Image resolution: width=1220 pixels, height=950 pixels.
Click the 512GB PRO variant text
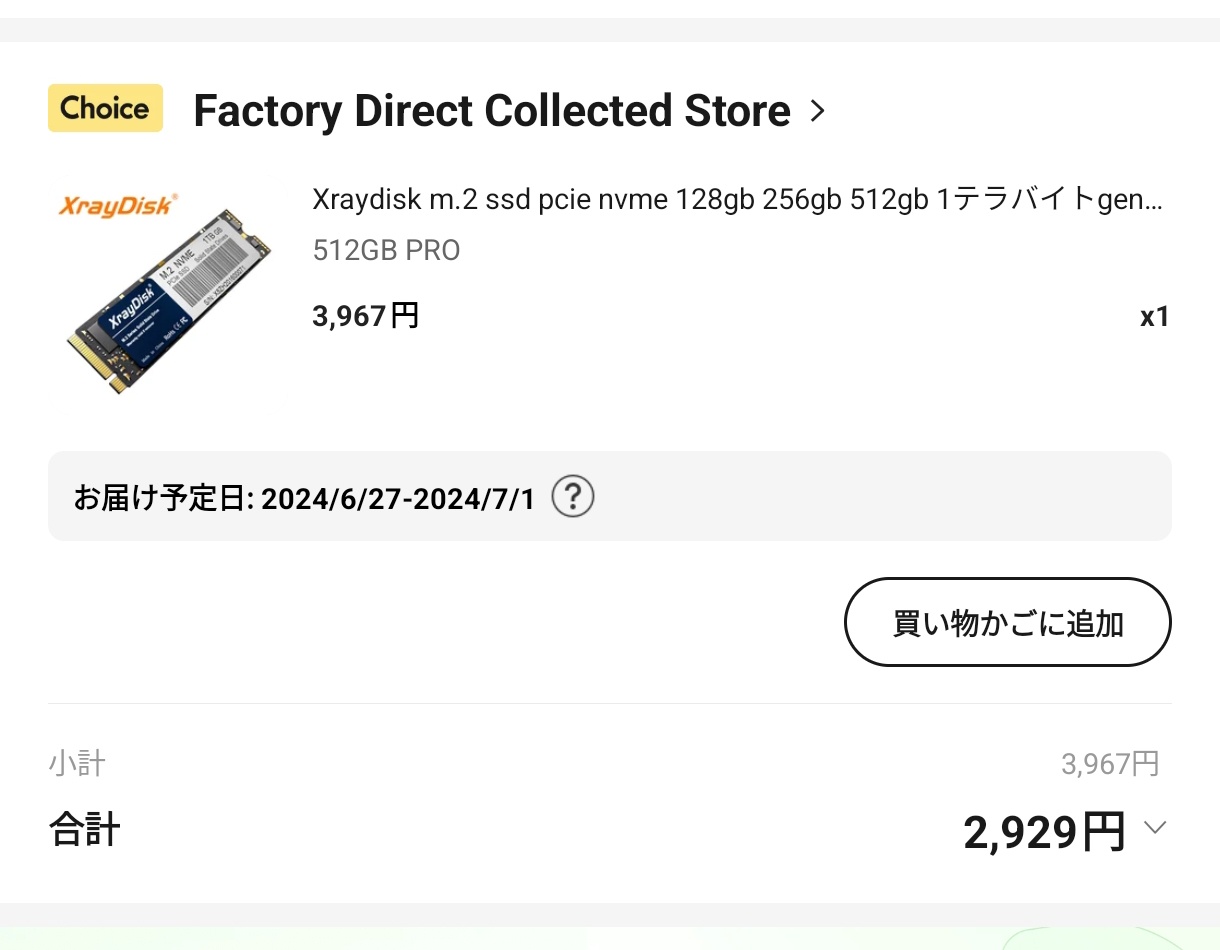click(x=386, y=250)
